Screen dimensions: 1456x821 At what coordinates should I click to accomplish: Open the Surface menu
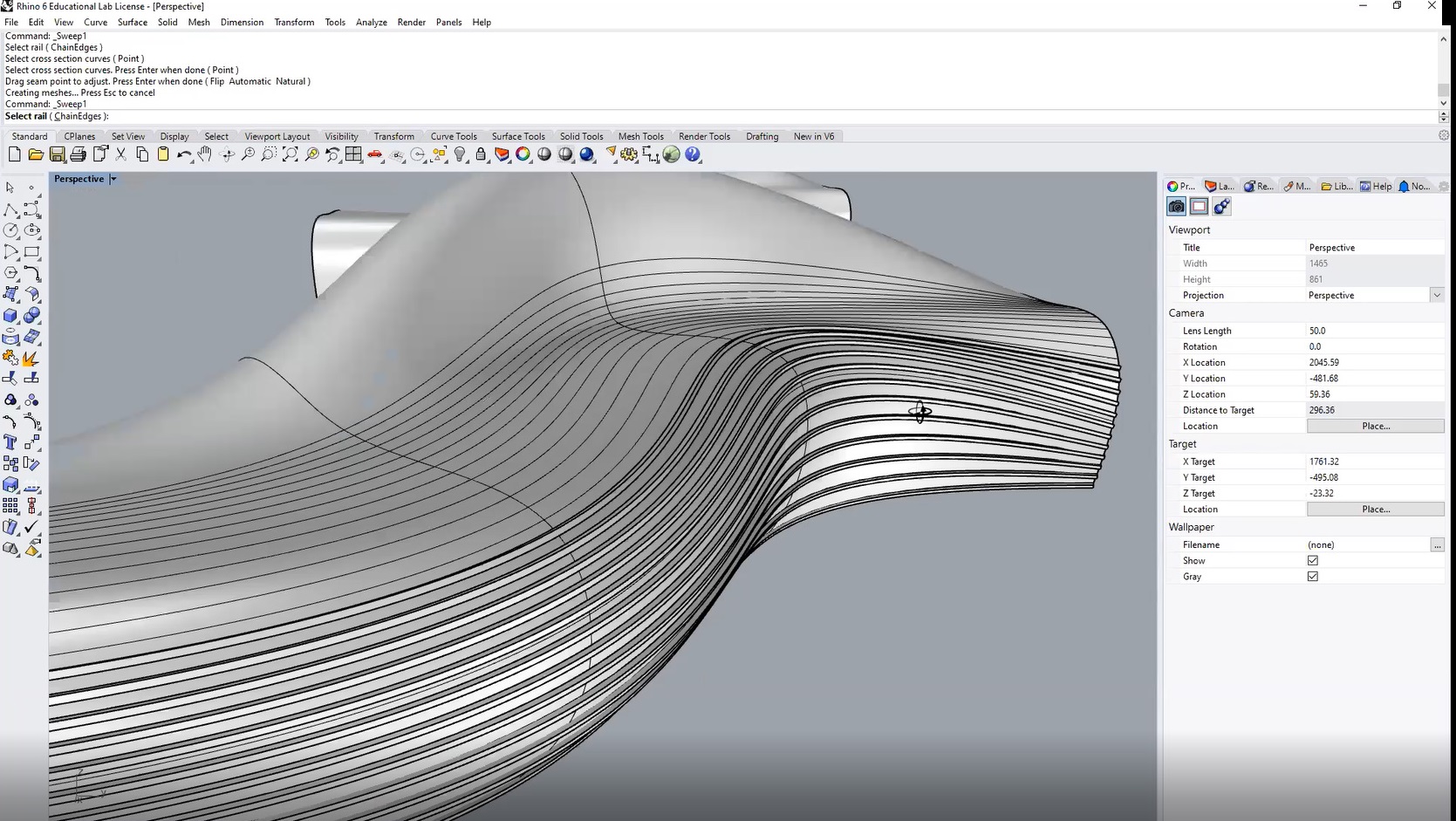pyautogui.click(x=133, y=22)
